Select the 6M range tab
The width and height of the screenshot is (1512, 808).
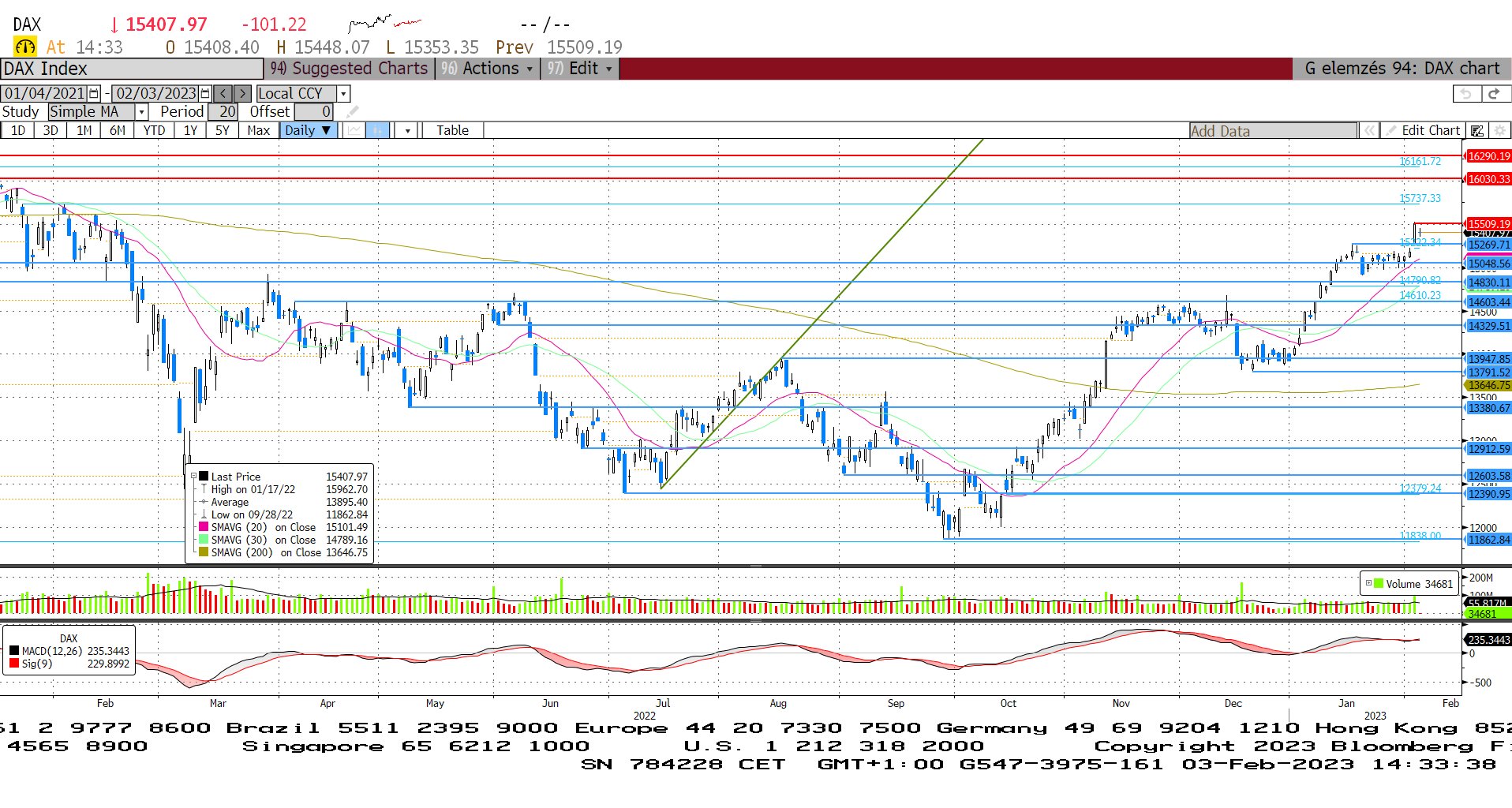click(x=117, y=130)
